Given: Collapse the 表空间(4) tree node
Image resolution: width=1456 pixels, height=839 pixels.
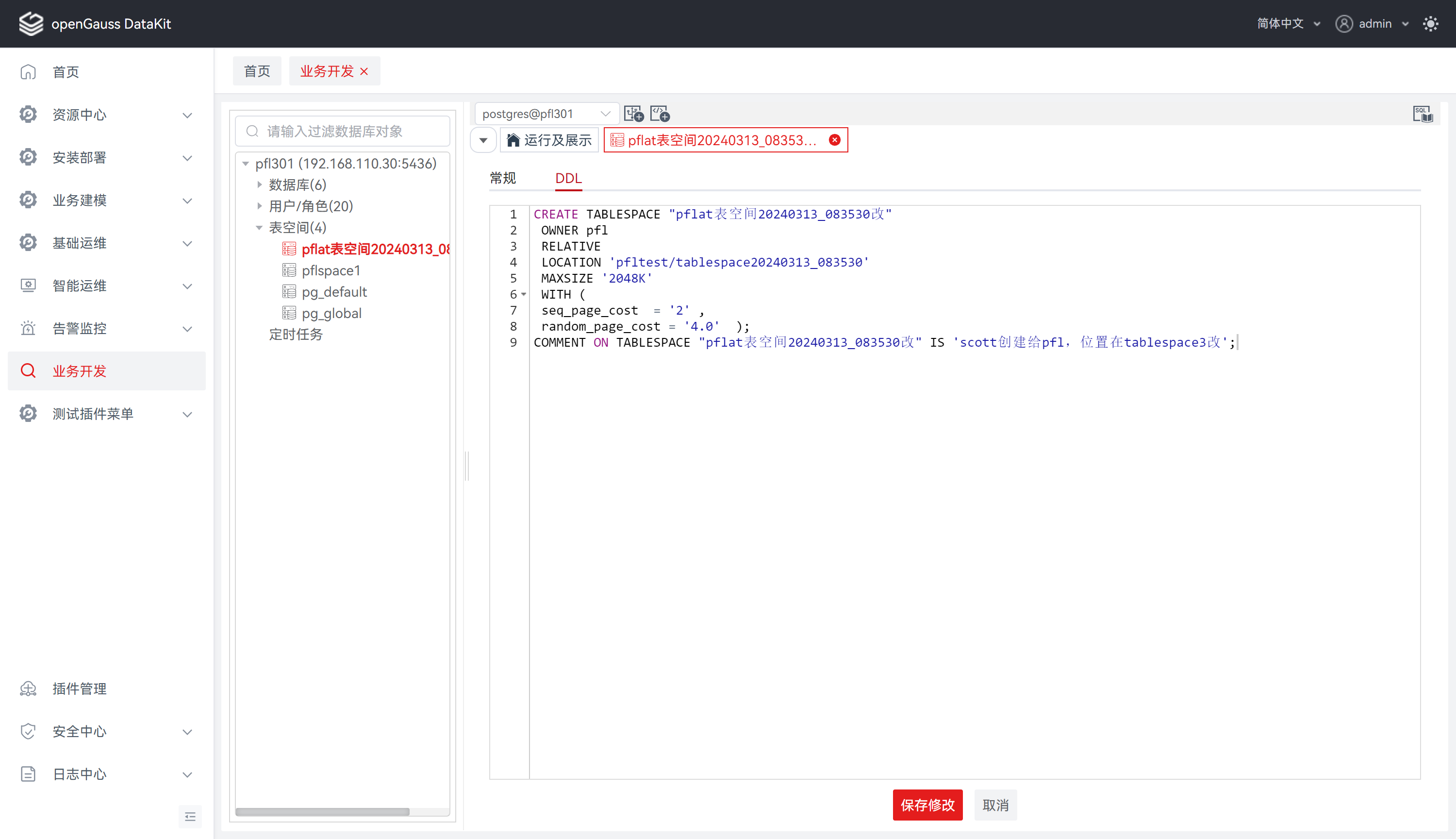Looking at the screenshot, I should (x=259, y=228).
